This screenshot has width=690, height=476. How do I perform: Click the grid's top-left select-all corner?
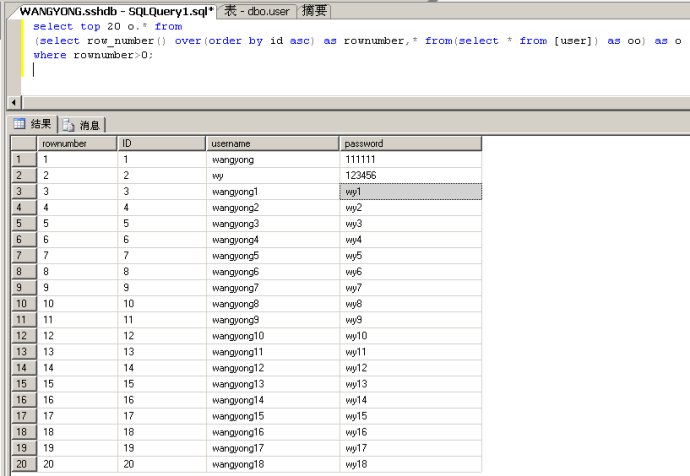22,143
